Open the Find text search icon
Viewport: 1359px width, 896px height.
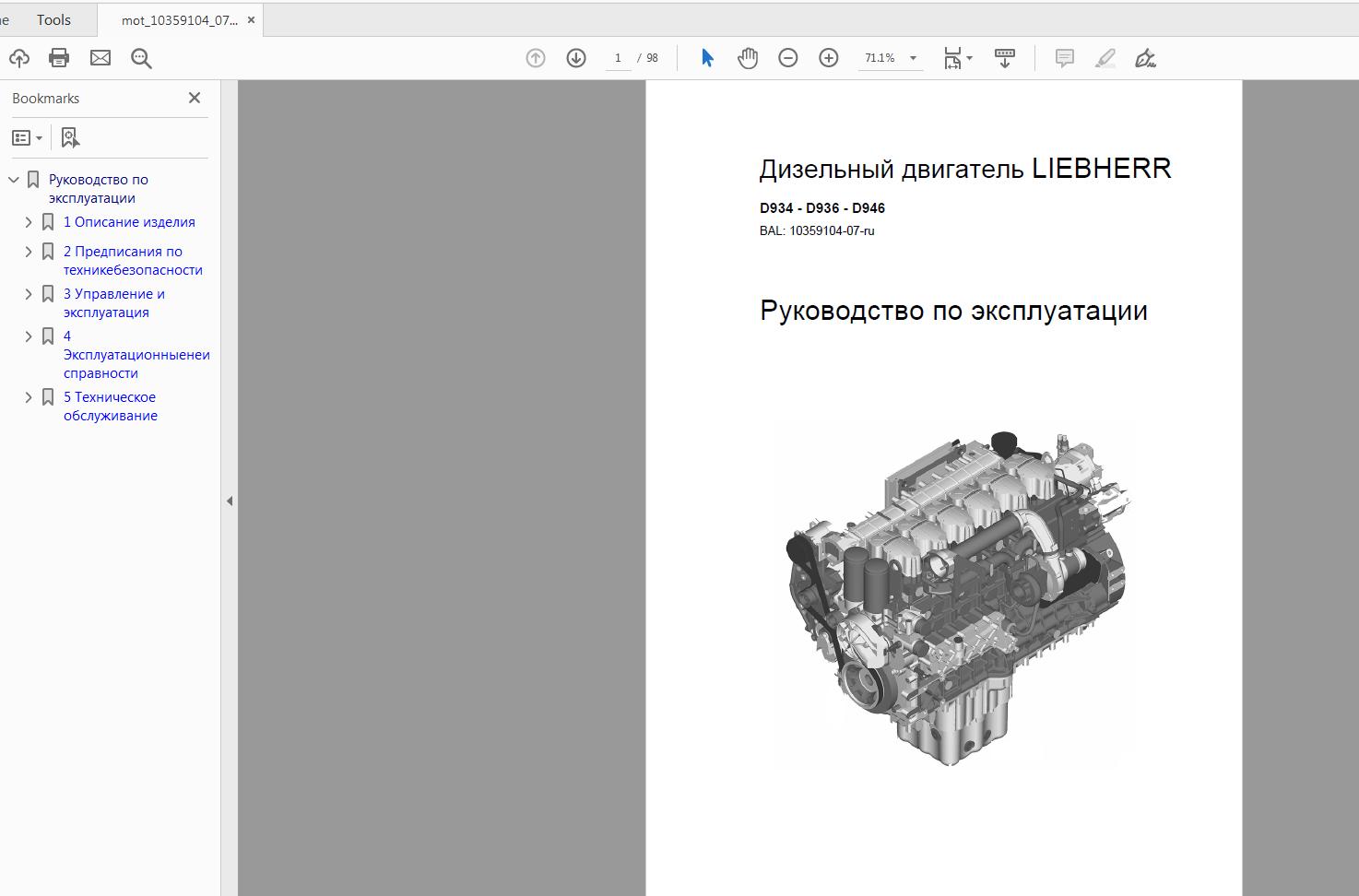coord(141,58)
